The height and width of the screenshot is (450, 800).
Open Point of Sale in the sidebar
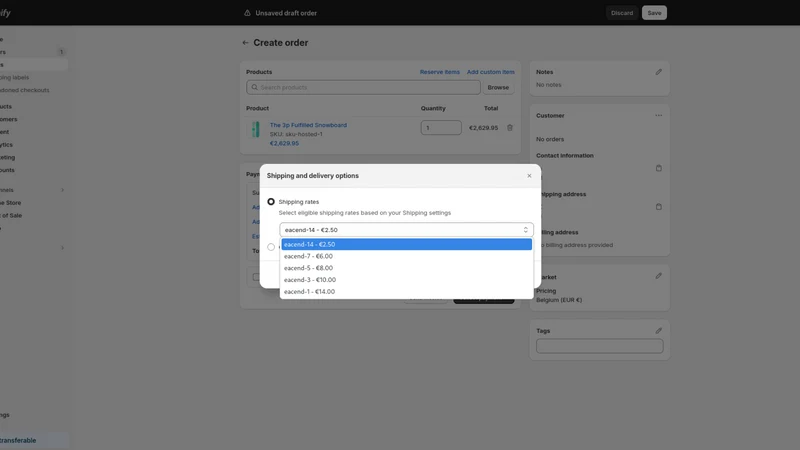[11, 215]
